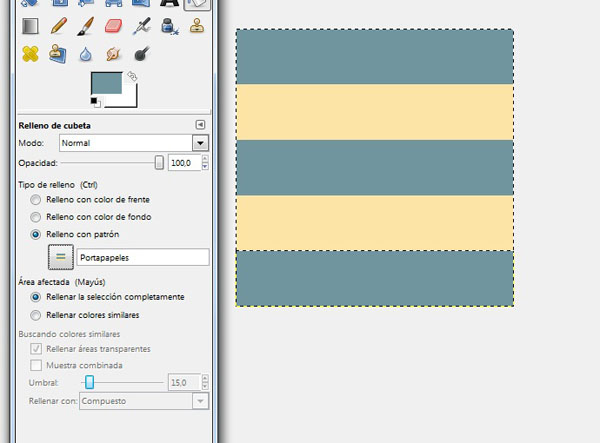Click the Umbral slider handle
Screen dimensions: 600x443
(x=89, y=382)
